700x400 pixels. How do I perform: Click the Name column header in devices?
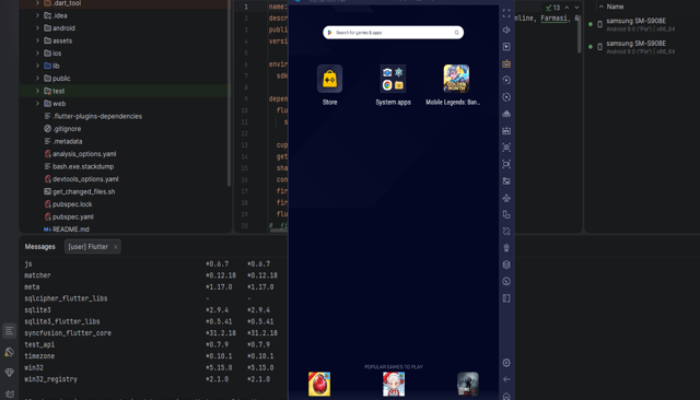point(615,7)
